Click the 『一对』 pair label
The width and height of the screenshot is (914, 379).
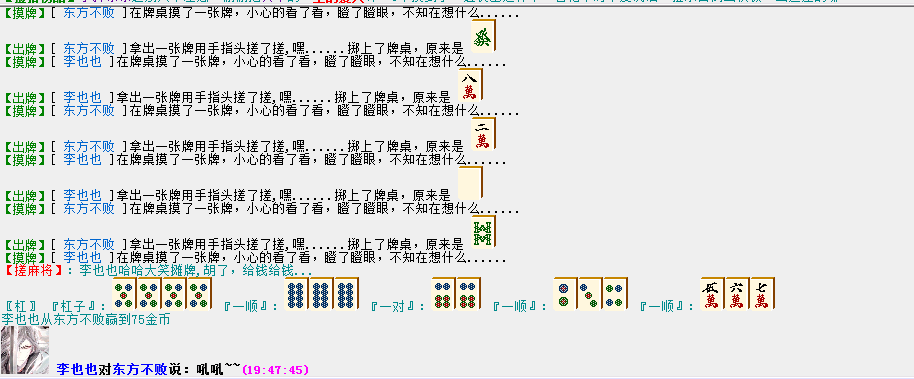point(398,306)
